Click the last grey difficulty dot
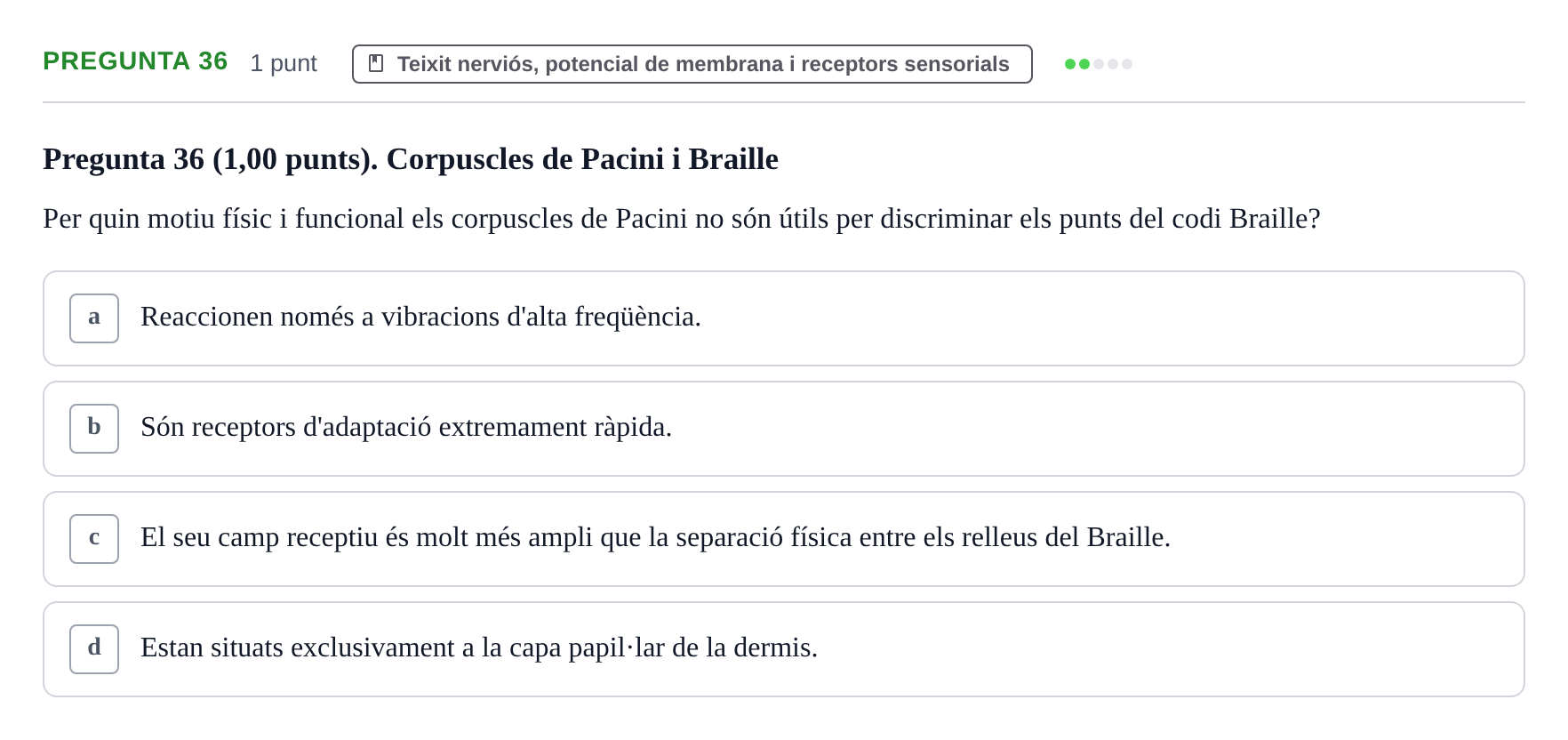This screenshot has width=1568, height=740. click(x=1127, y=64)
